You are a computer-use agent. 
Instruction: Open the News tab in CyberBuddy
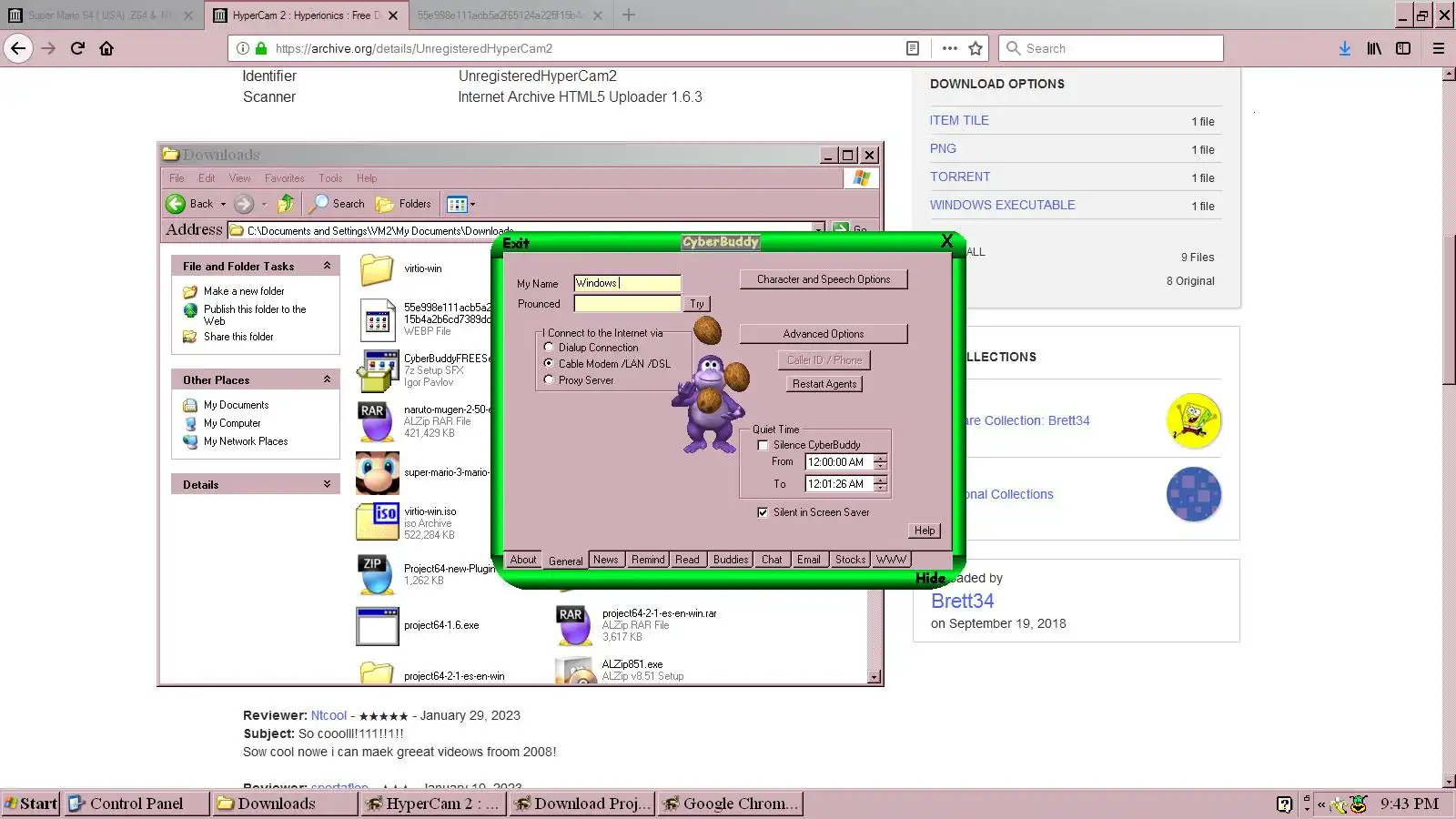(x=606, y=560)
